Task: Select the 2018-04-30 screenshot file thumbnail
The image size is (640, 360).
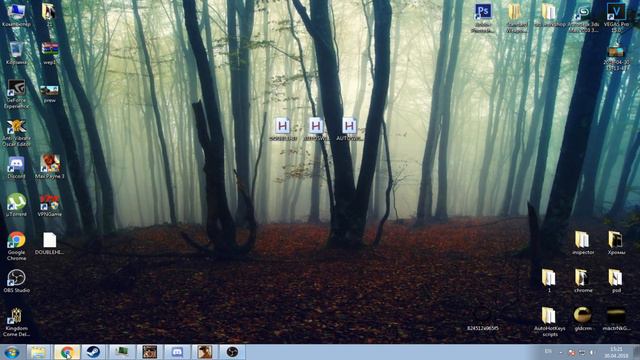Action: (616, 58)
